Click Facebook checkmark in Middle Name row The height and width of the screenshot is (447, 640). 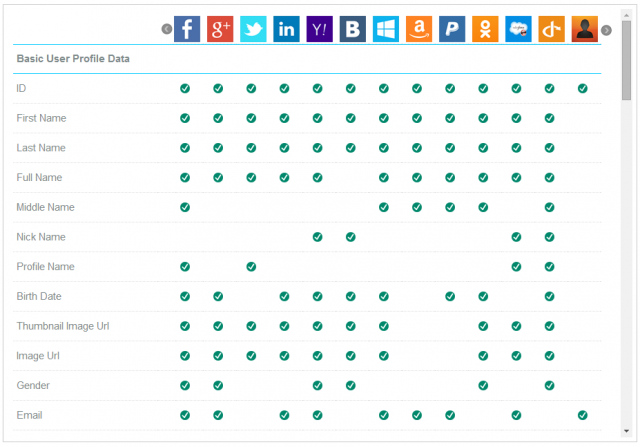(x=185, y=207)
